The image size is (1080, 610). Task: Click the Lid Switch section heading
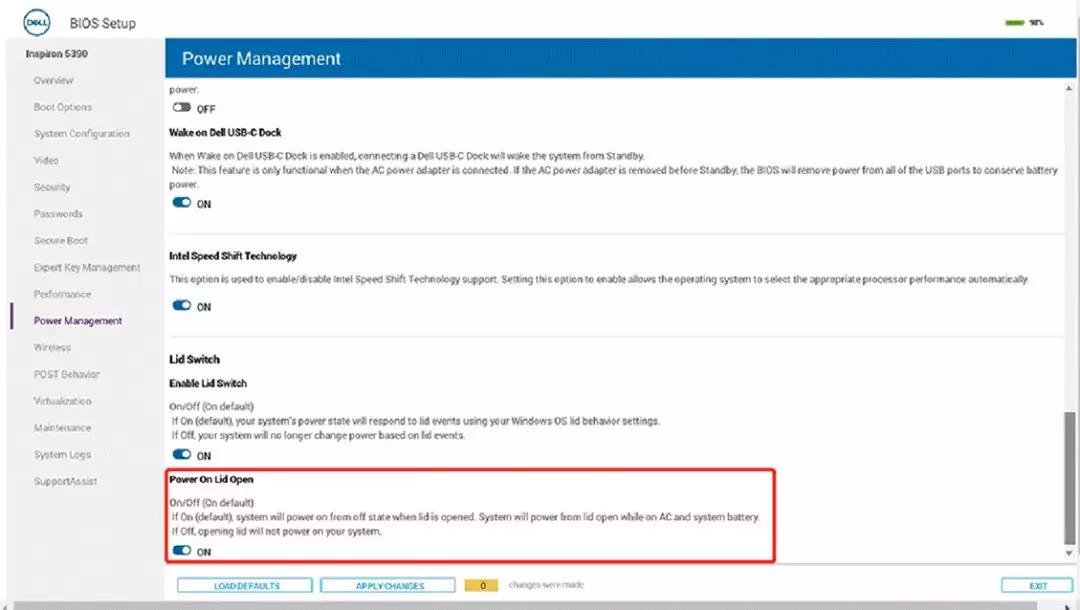pyautogui.click(x=194, y=359)
